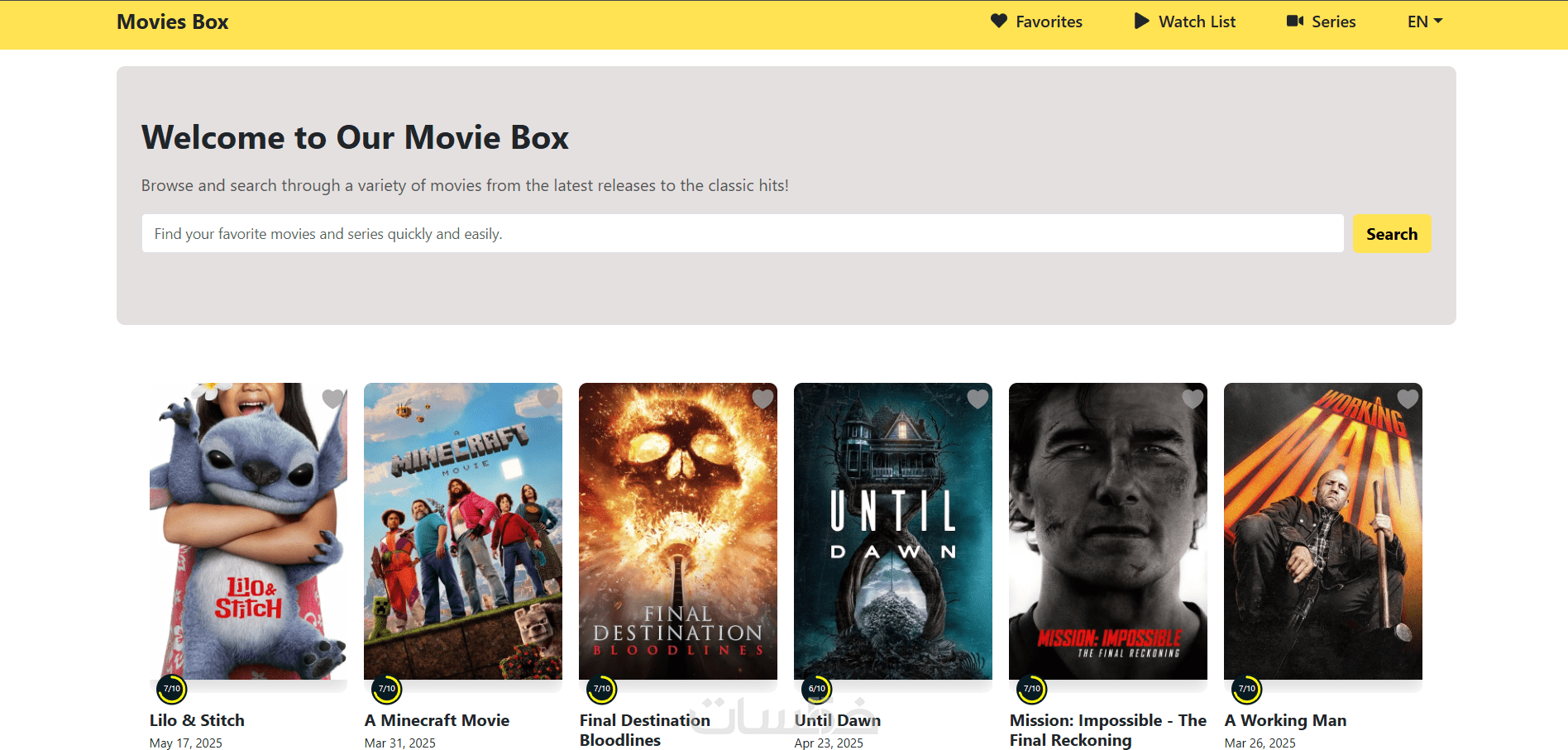Click the heart icon beside Favorites

999,21
